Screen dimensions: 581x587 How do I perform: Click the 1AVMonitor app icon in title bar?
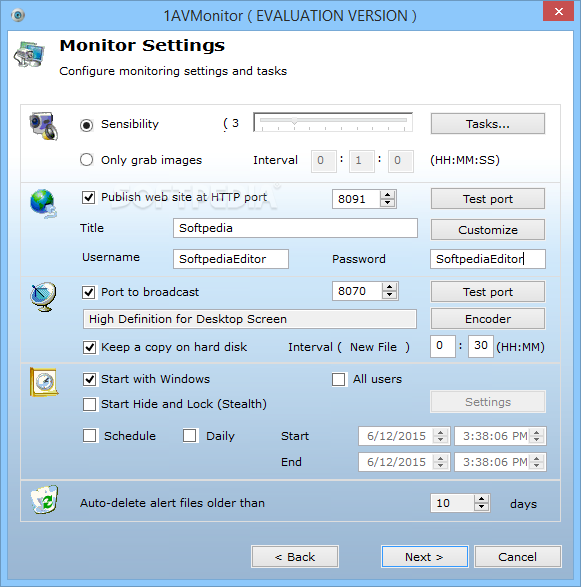click(18, 15)
